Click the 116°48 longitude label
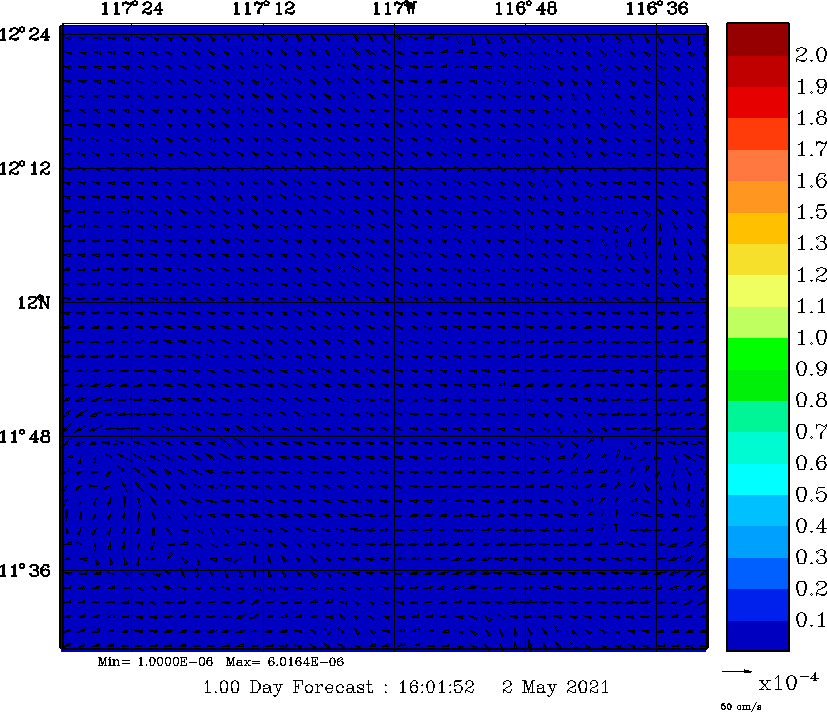 525,9
